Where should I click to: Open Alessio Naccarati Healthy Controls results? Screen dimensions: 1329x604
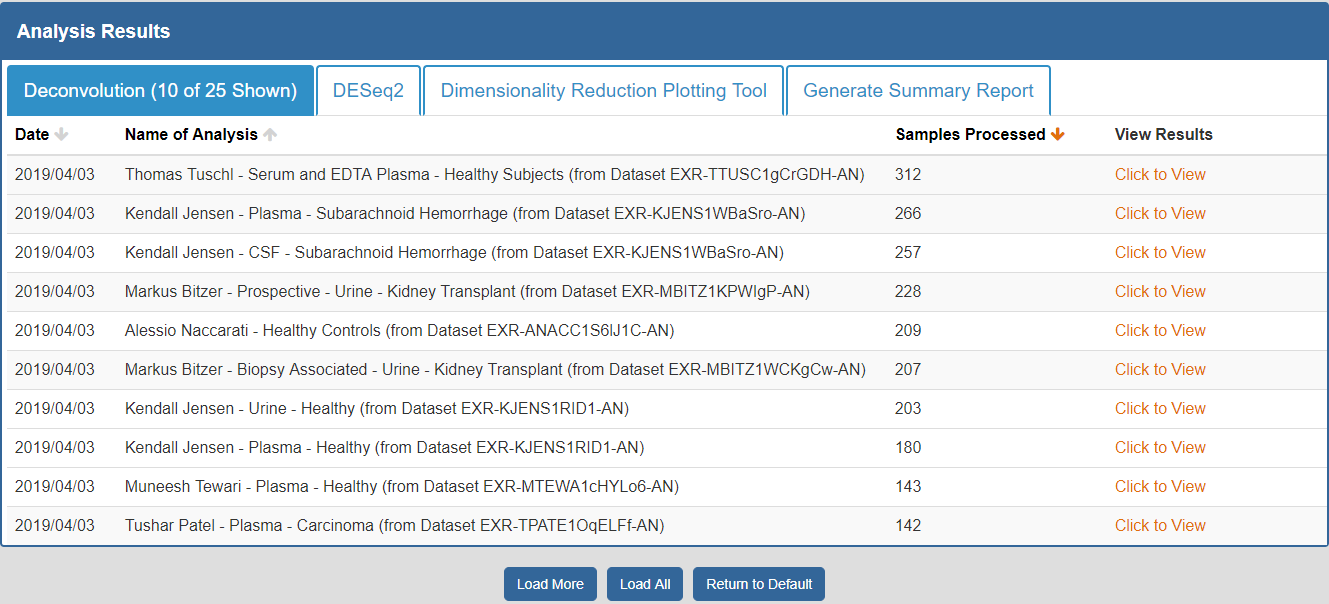[x=1160, y=330]
